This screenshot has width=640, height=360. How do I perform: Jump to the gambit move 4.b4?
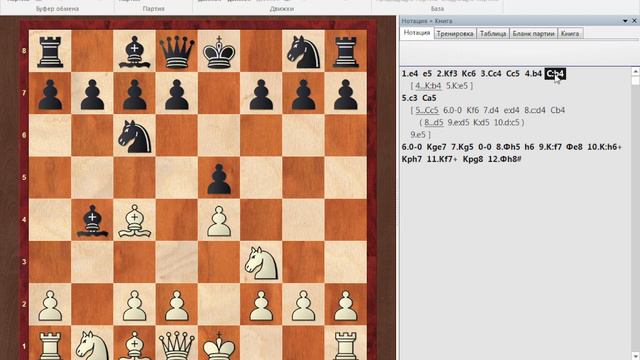tap(533, 73)
